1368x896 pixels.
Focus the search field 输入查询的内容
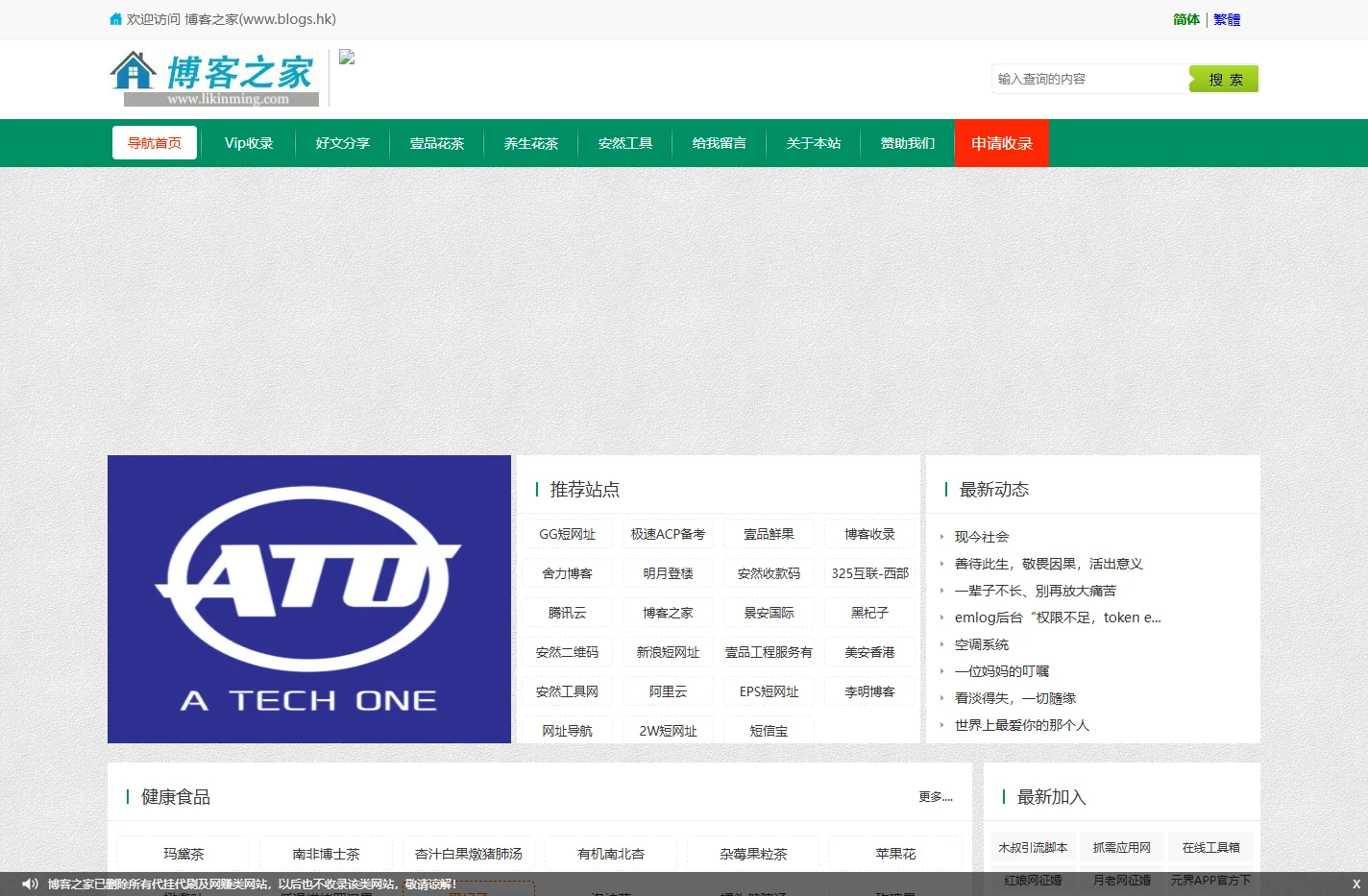[x=1090, y=79]
